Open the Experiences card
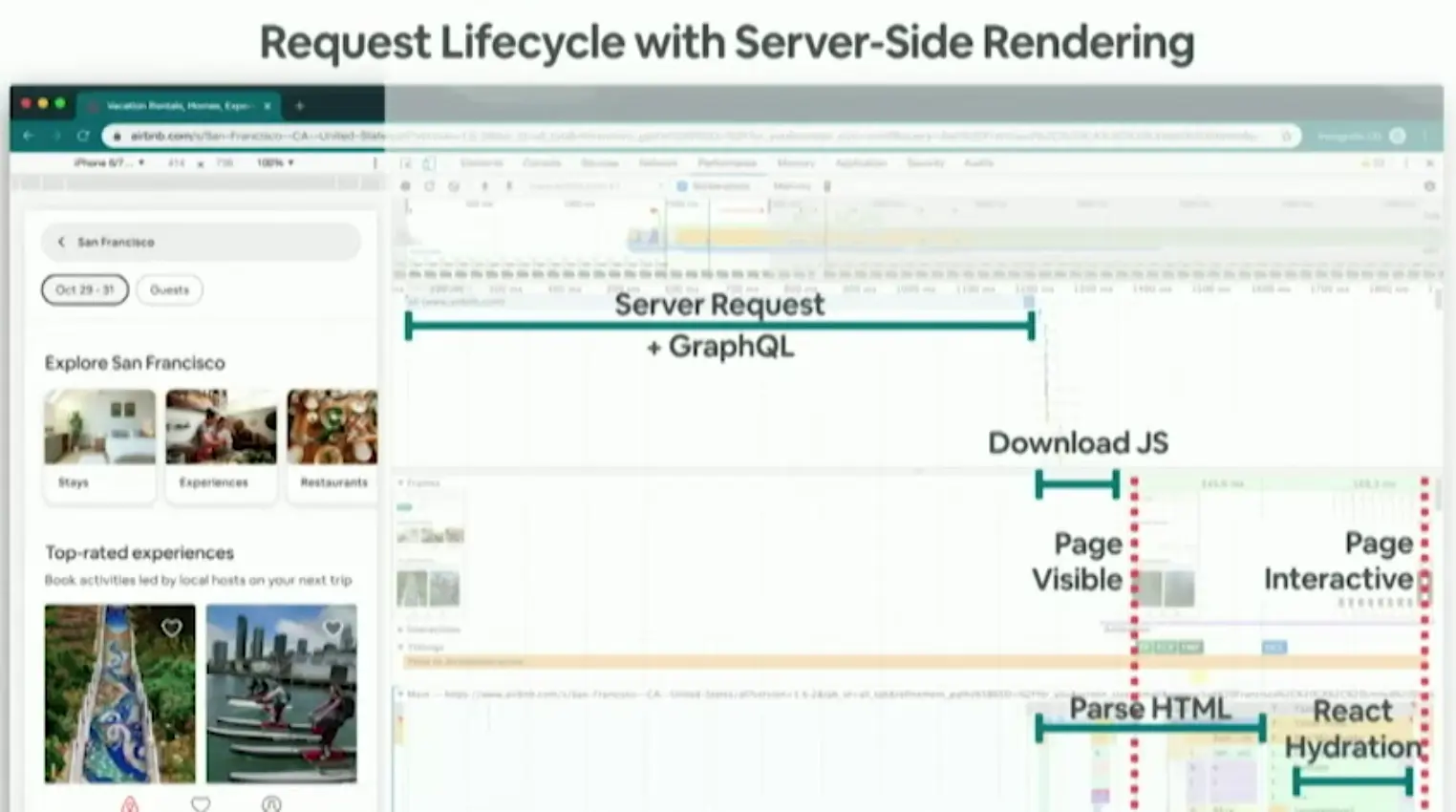The height and width of the screenshot is (812, 1456). (x=221, y=444)
